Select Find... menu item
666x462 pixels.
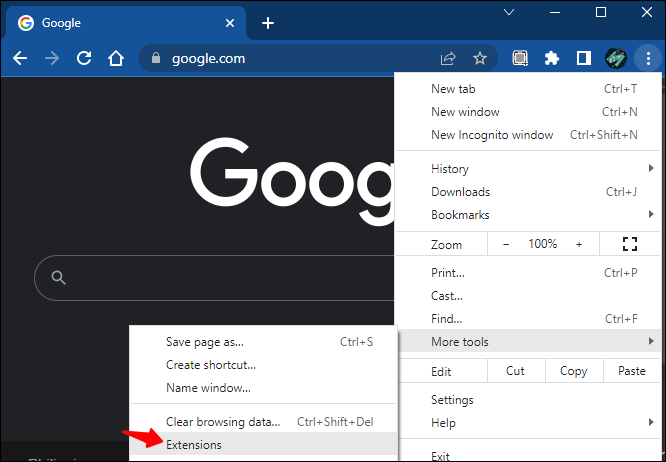(x=528, y=318)
